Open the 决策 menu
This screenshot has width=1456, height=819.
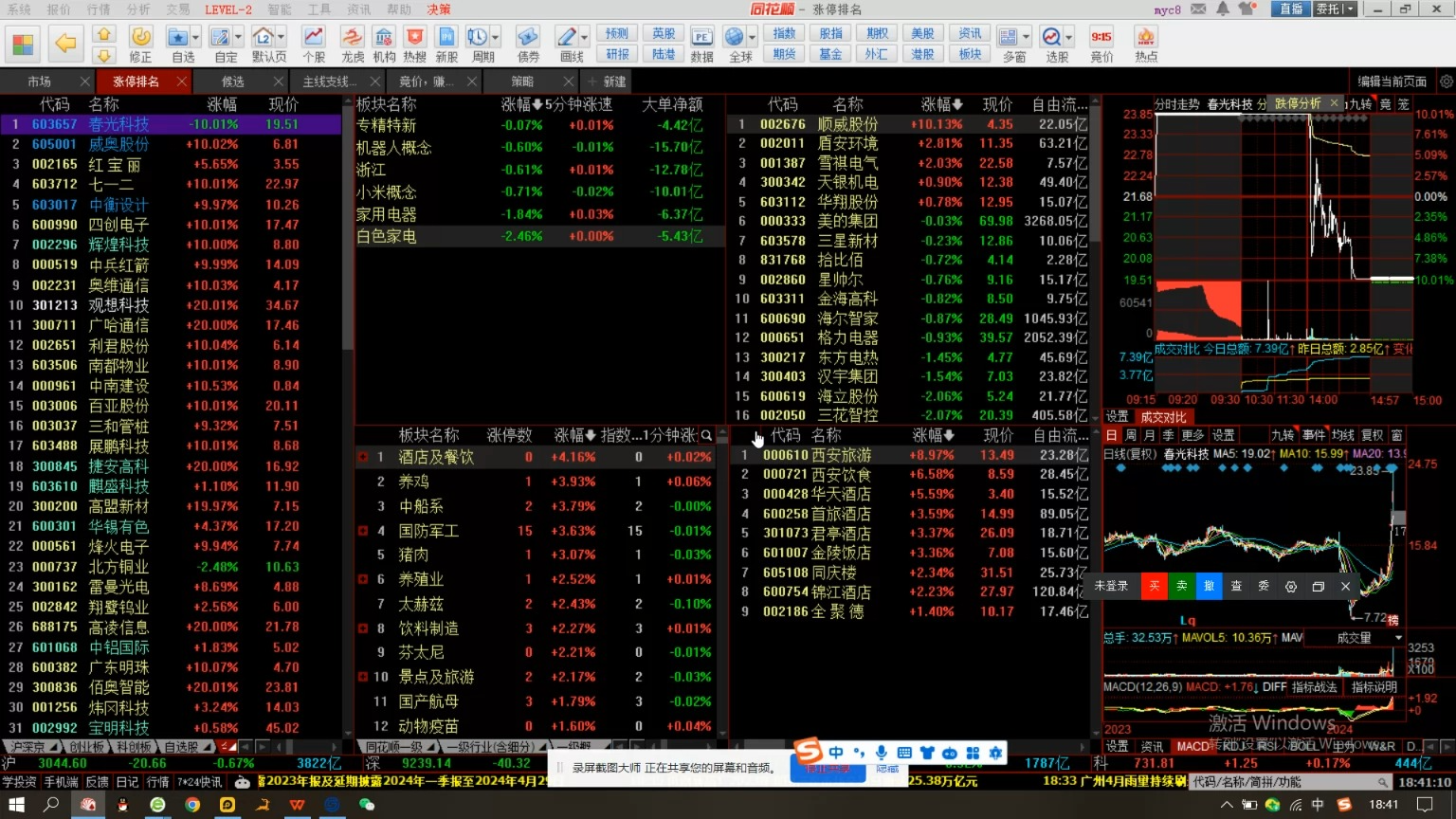point(439,9)
